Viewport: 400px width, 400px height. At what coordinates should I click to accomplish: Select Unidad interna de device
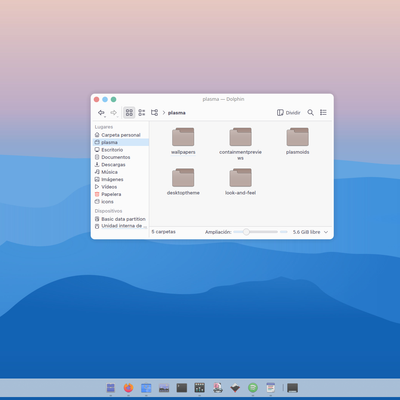(x=120, y=226)
